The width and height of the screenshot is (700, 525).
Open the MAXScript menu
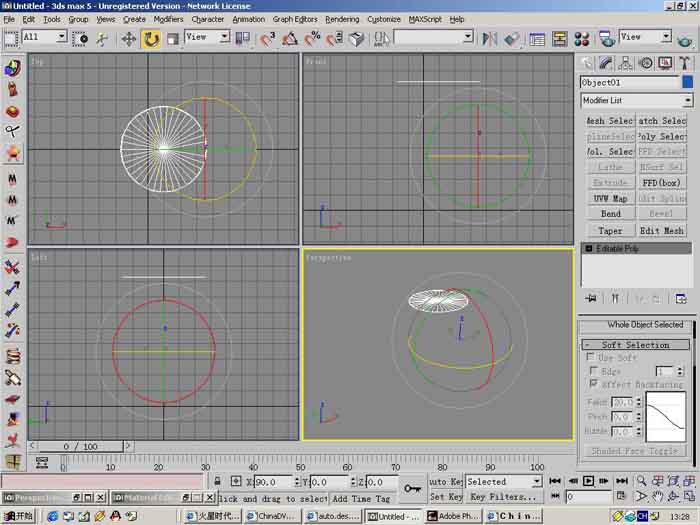point(425,19)
